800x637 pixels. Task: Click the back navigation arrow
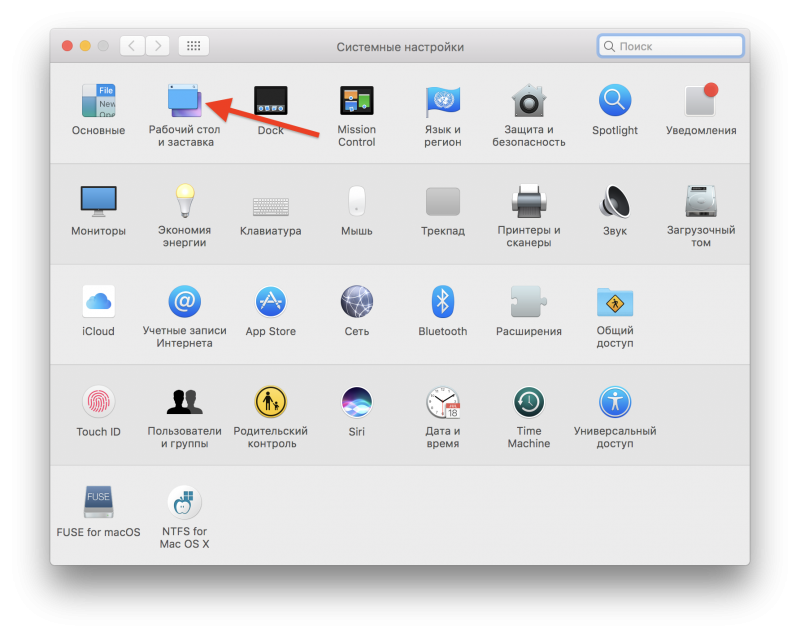point(132,46)
